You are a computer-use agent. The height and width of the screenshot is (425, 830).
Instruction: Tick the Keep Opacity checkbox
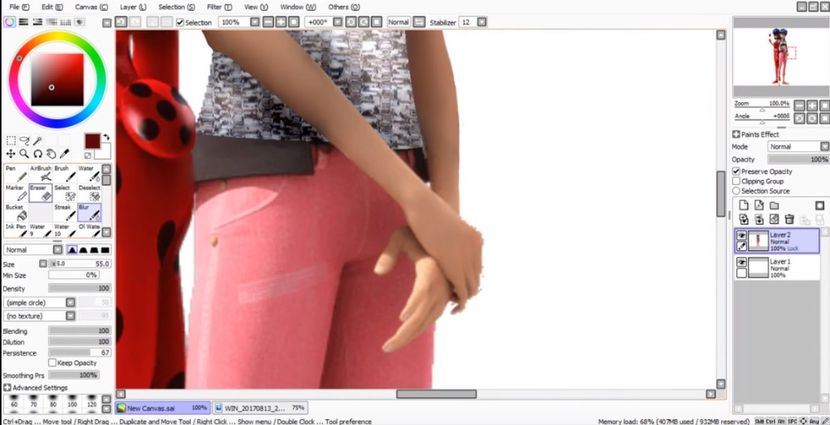[53, 362]
